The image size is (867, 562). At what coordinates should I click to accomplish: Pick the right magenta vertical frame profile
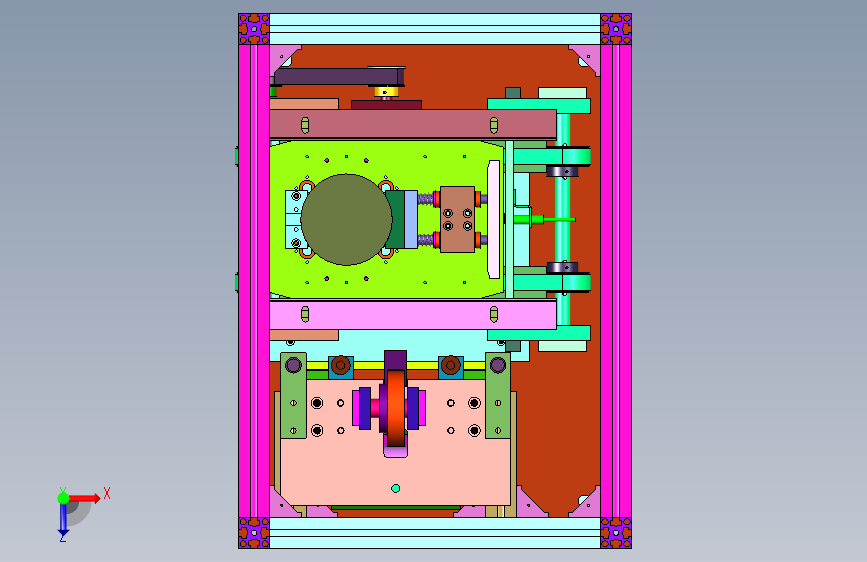point(616,281)
